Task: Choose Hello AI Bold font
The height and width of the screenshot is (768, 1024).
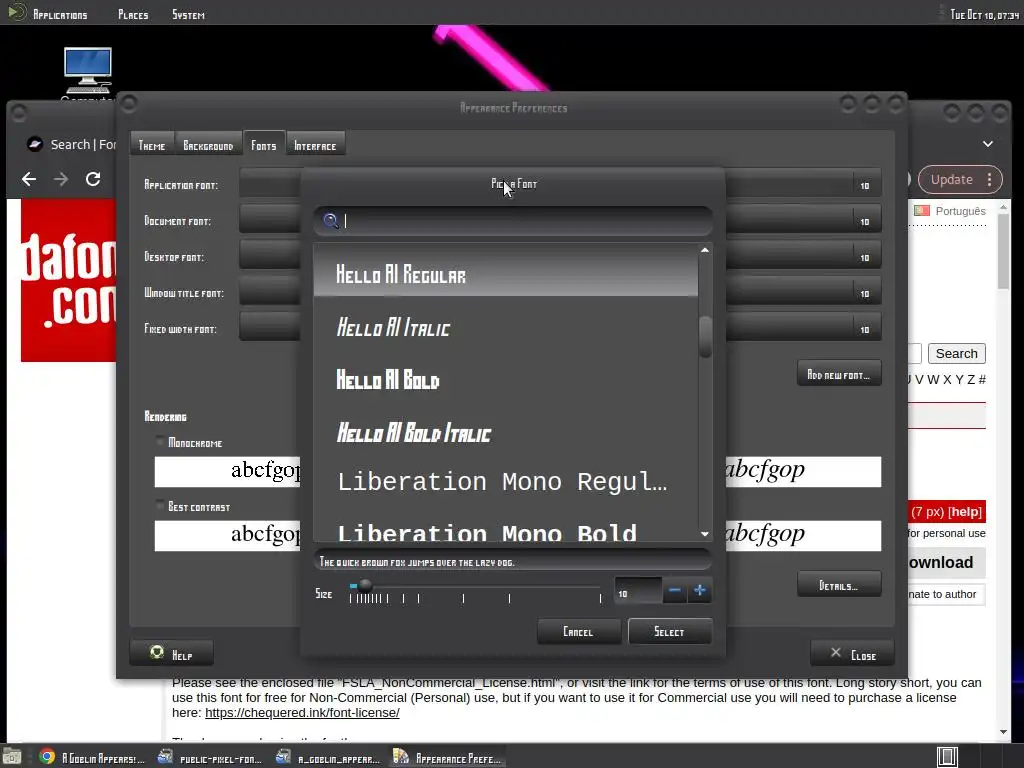Action: 505,379
